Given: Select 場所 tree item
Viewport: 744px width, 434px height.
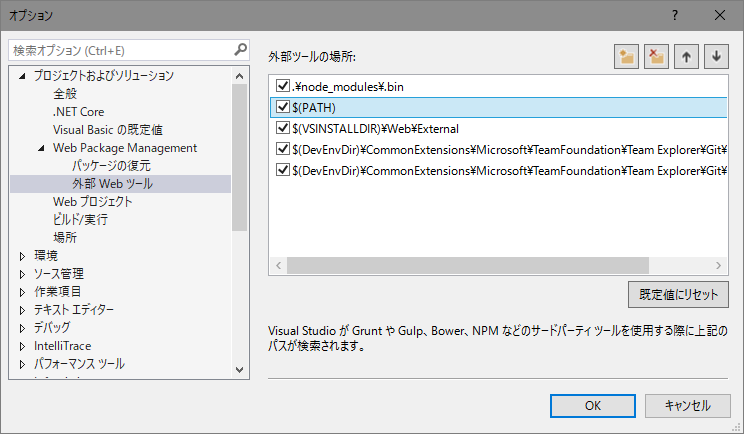Looking at the screenshot, I should point(65,238).
